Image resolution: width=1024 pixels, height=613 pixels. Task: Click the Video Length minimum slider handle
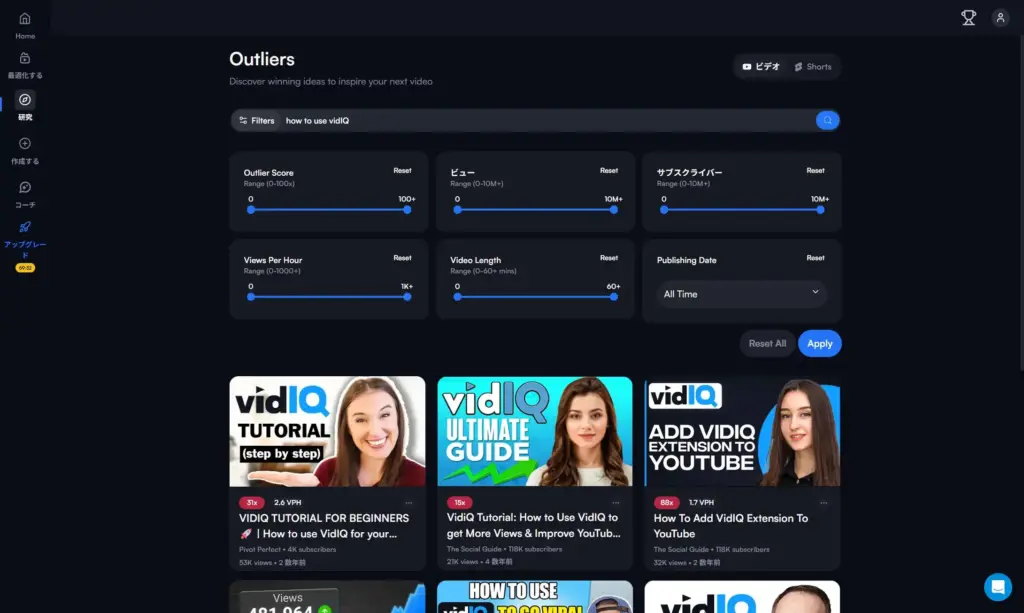[x=457, y=297]
